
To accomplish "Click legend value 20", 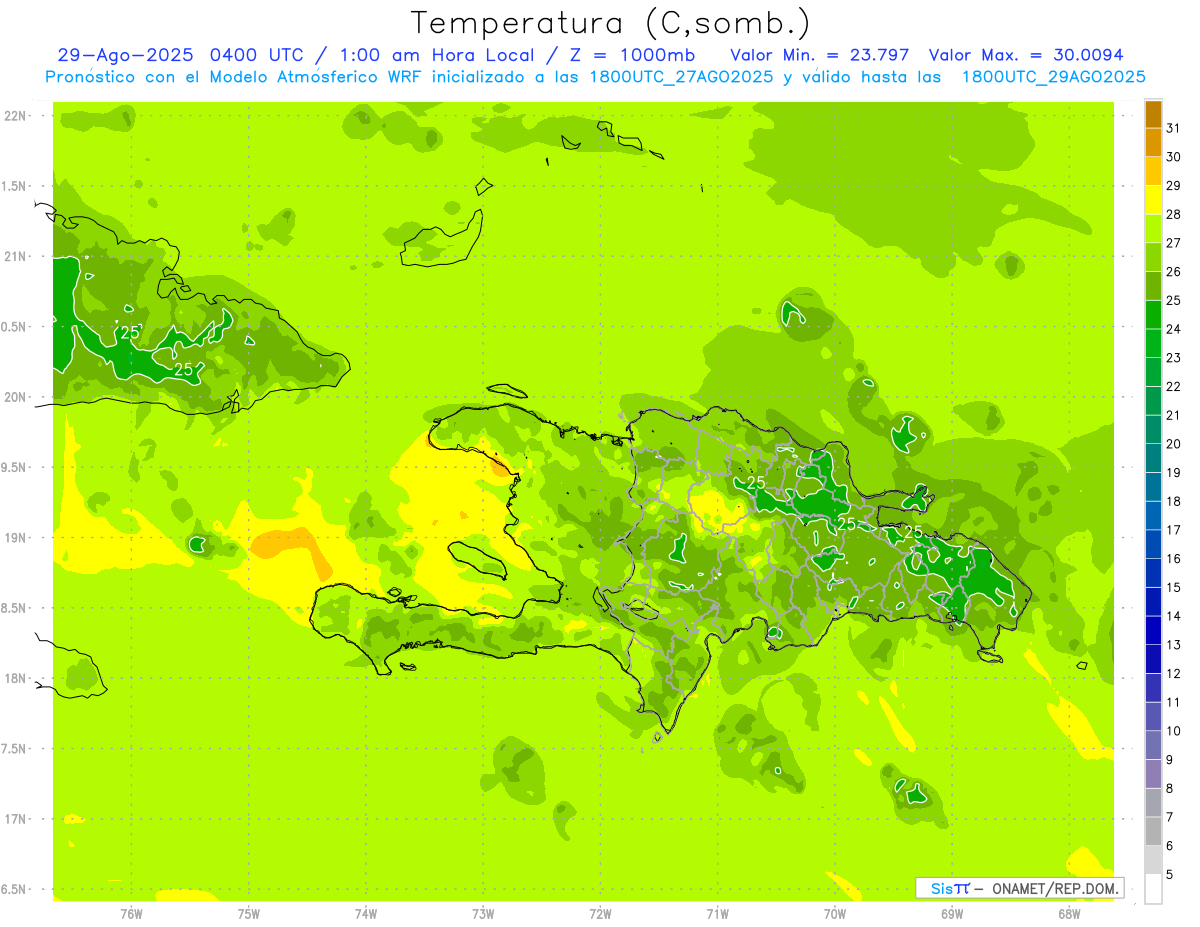I will [x=1174, y=444].
